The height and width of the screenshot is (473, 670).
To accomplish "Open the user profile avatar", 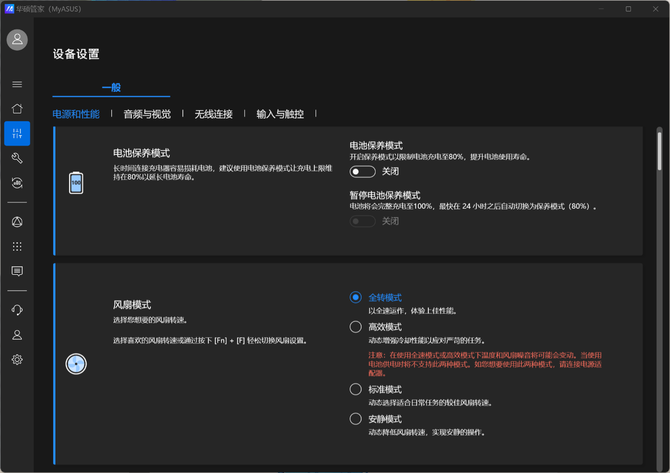I will pyautogui.click(x=17, y=40).
